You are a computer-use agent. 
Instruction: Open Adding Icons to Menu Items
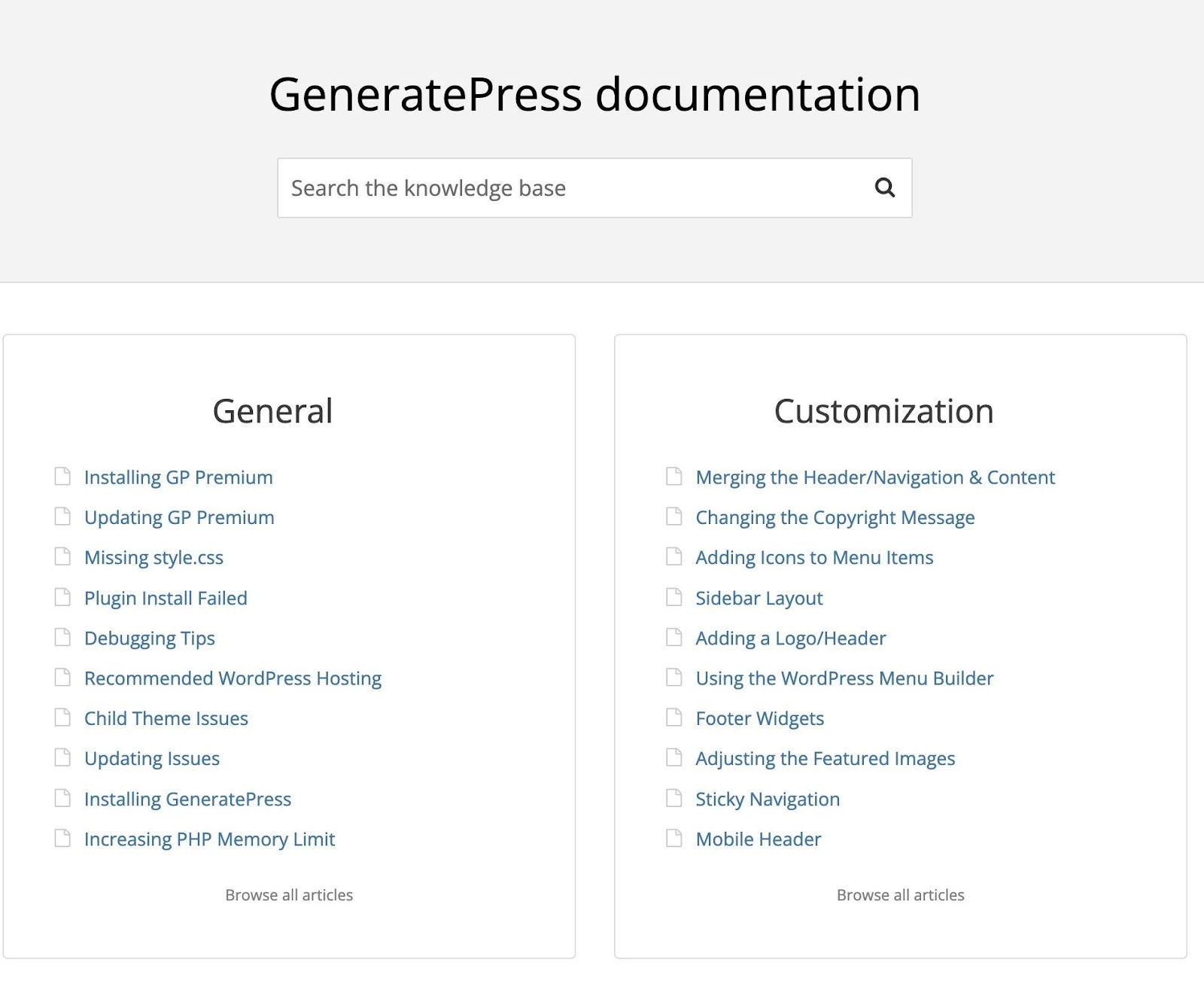click(814, 557)
